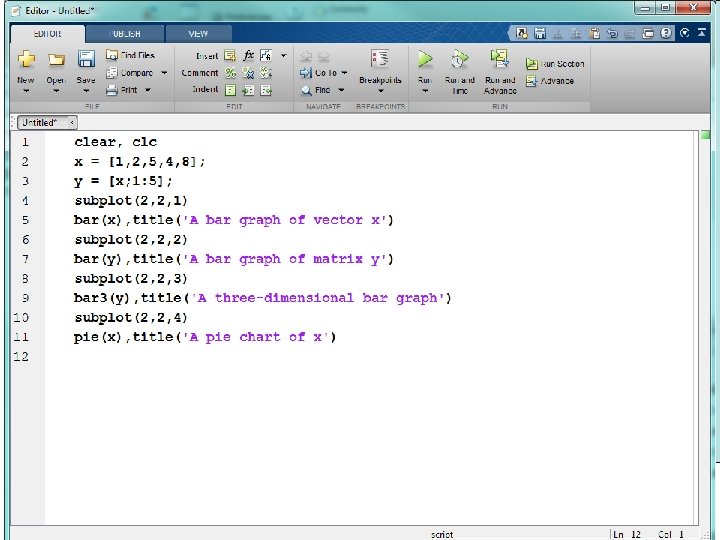
Task: Click the Save floppy disk icon
Action: [x=86, y=59]
